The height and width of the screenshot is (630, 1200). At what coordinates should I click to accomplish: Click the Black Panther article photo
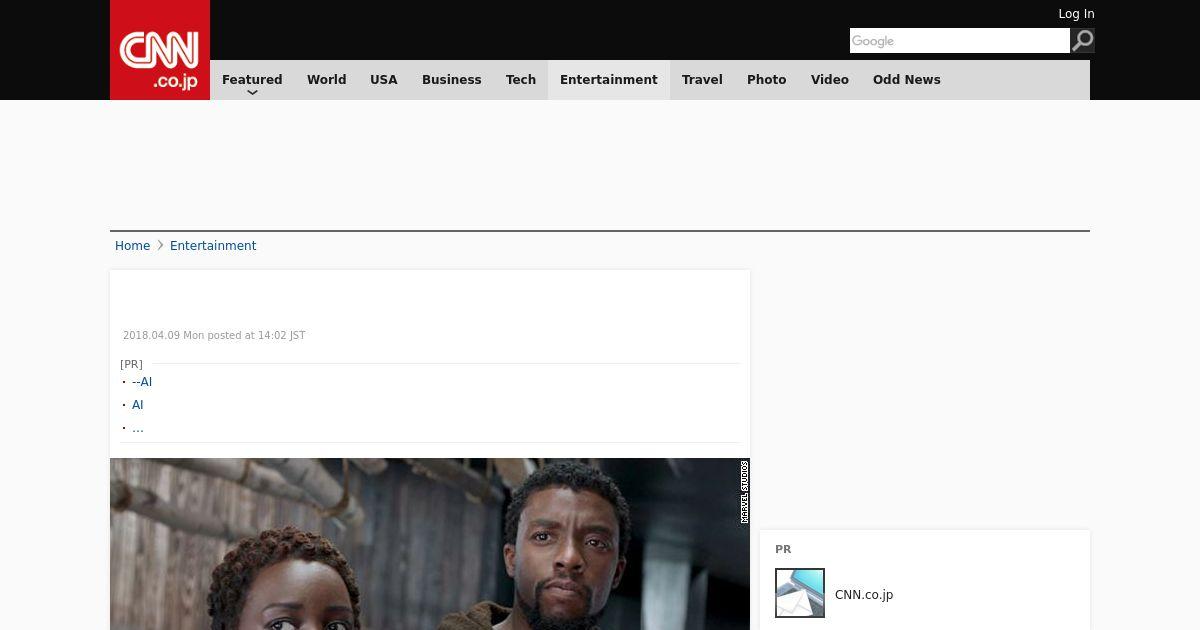[430, 544]
